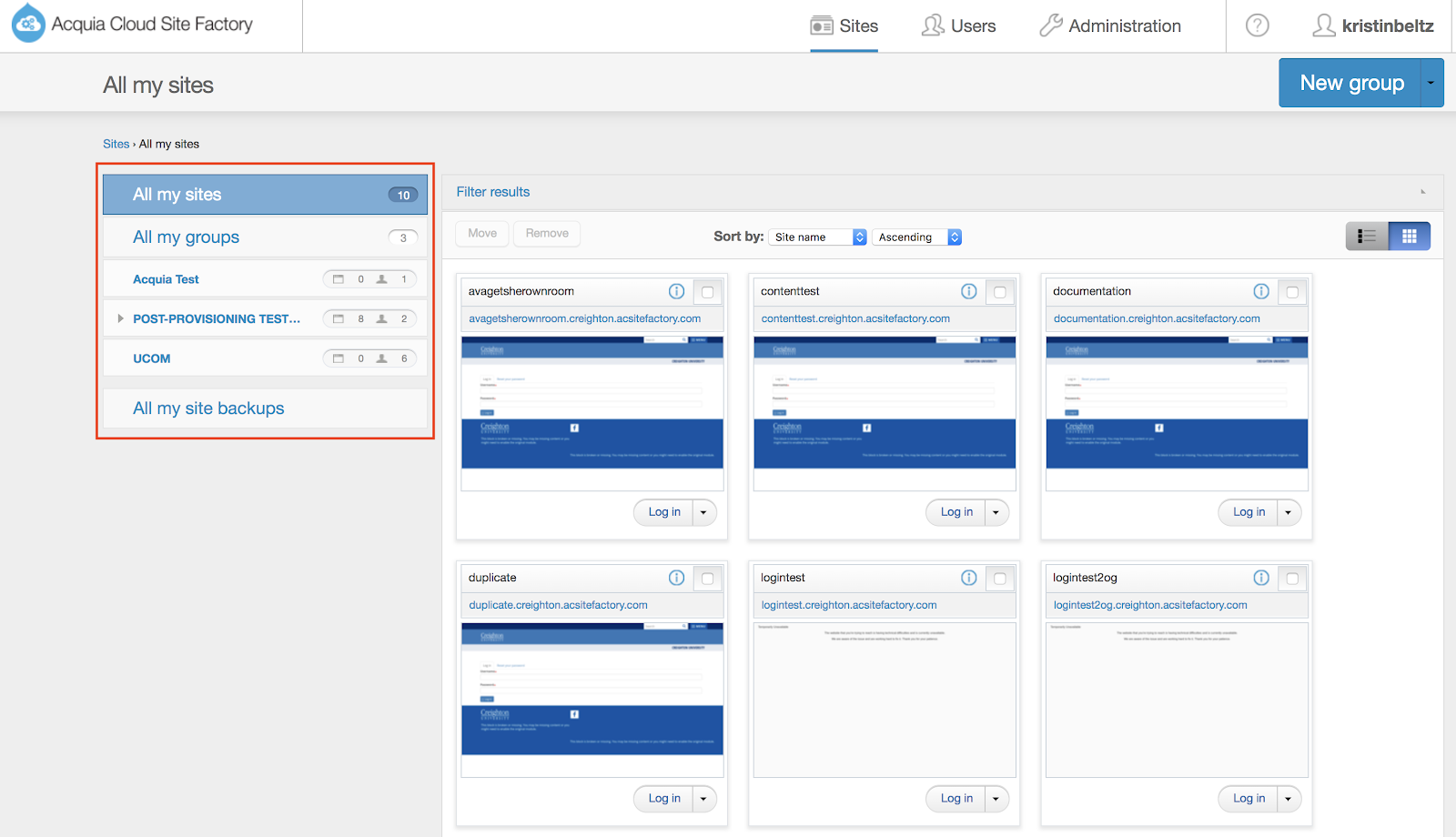1456x837 pixels.
Task: Open All my site backups
Action: coord(265,408)
